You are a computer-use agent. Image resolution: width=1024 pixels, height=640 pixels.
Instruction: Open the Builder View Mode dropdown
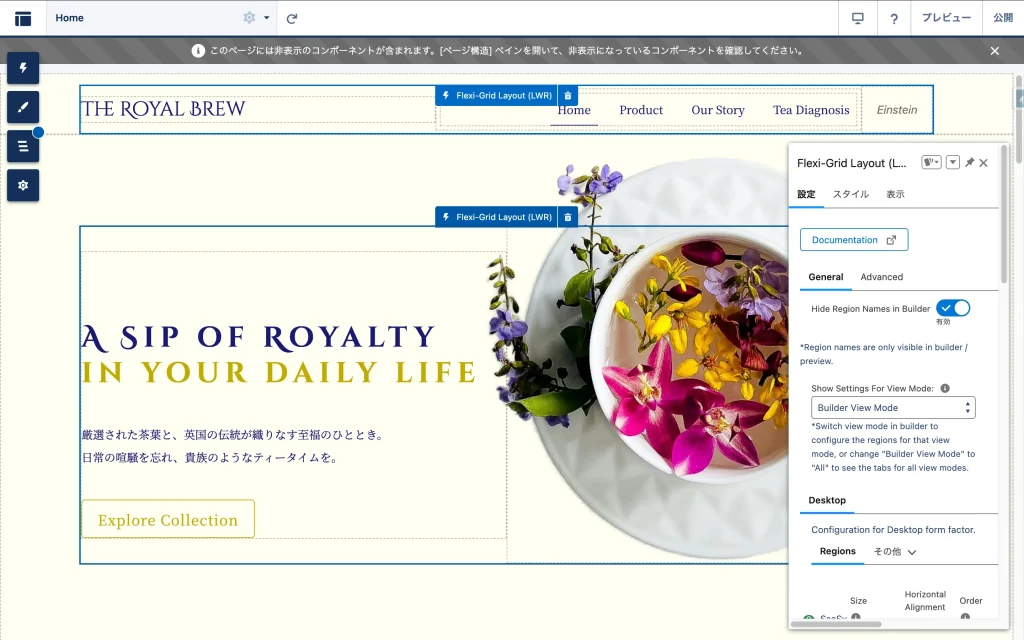coord(893,408)
